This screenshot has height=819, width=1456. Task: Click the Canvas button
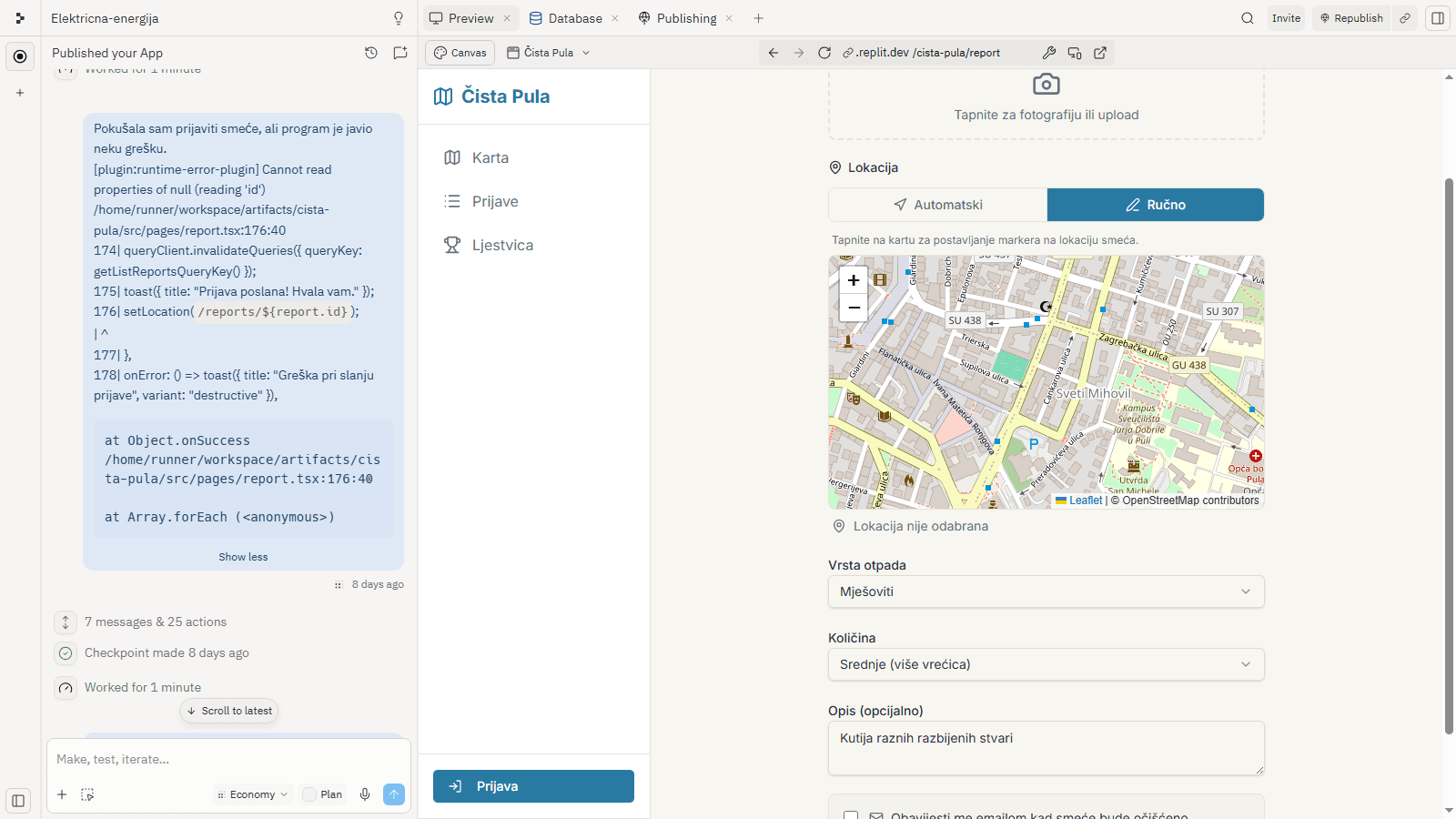[x=460, y=53]
